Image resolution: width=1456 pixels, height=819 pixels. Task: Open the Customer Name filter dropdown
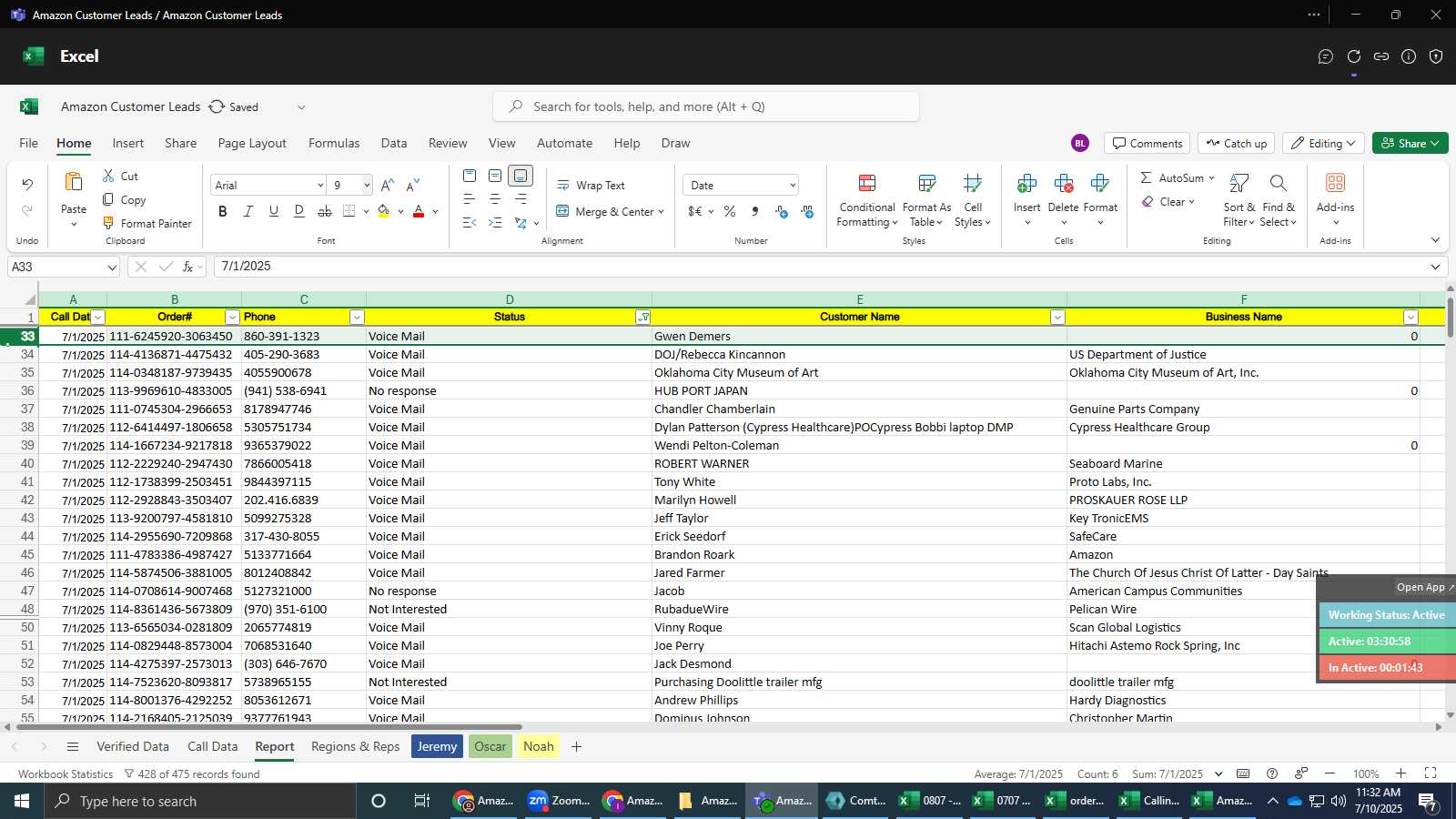point(1057,317)
